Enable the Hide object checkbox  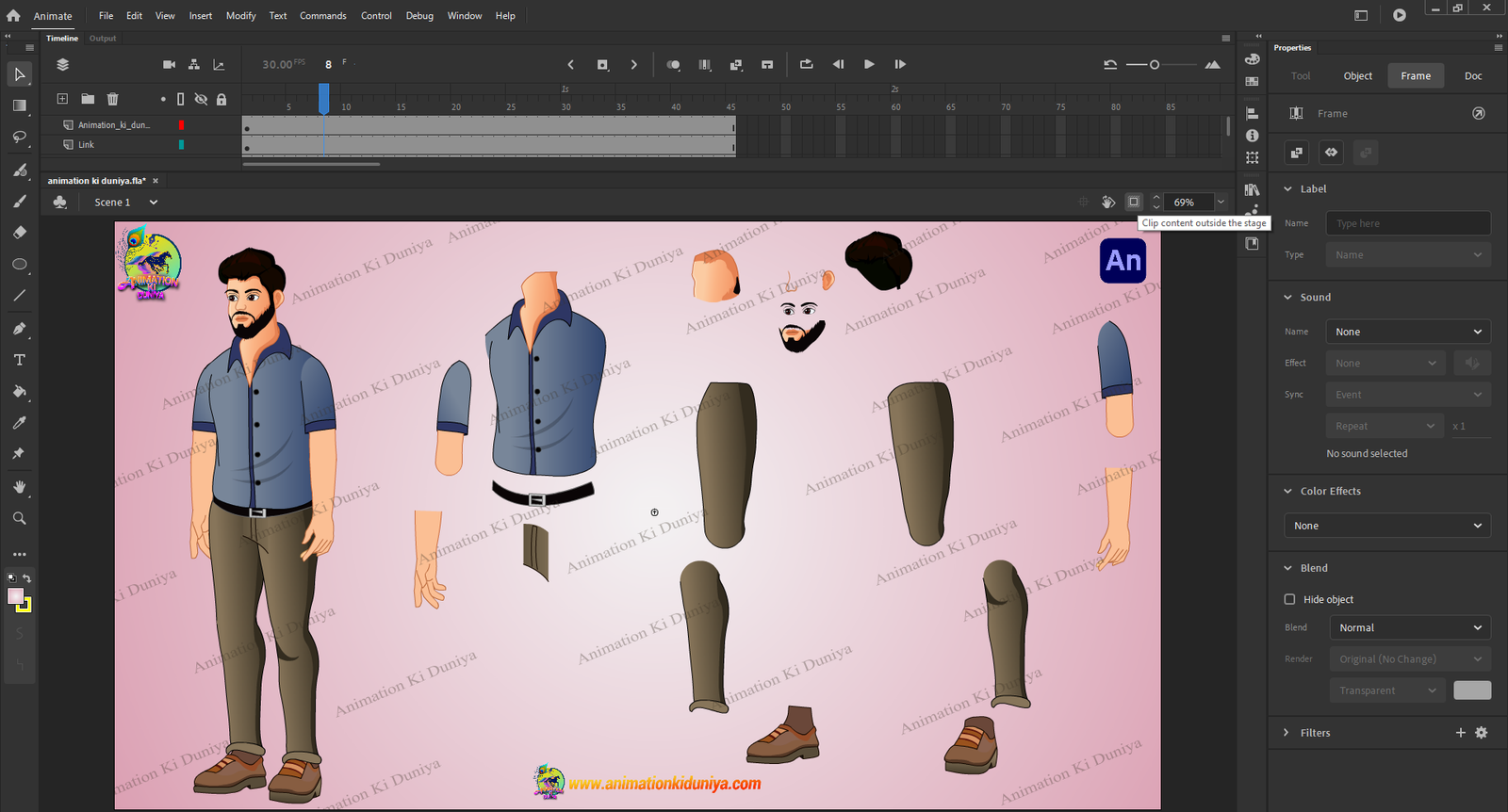[x=1289, y=599]
